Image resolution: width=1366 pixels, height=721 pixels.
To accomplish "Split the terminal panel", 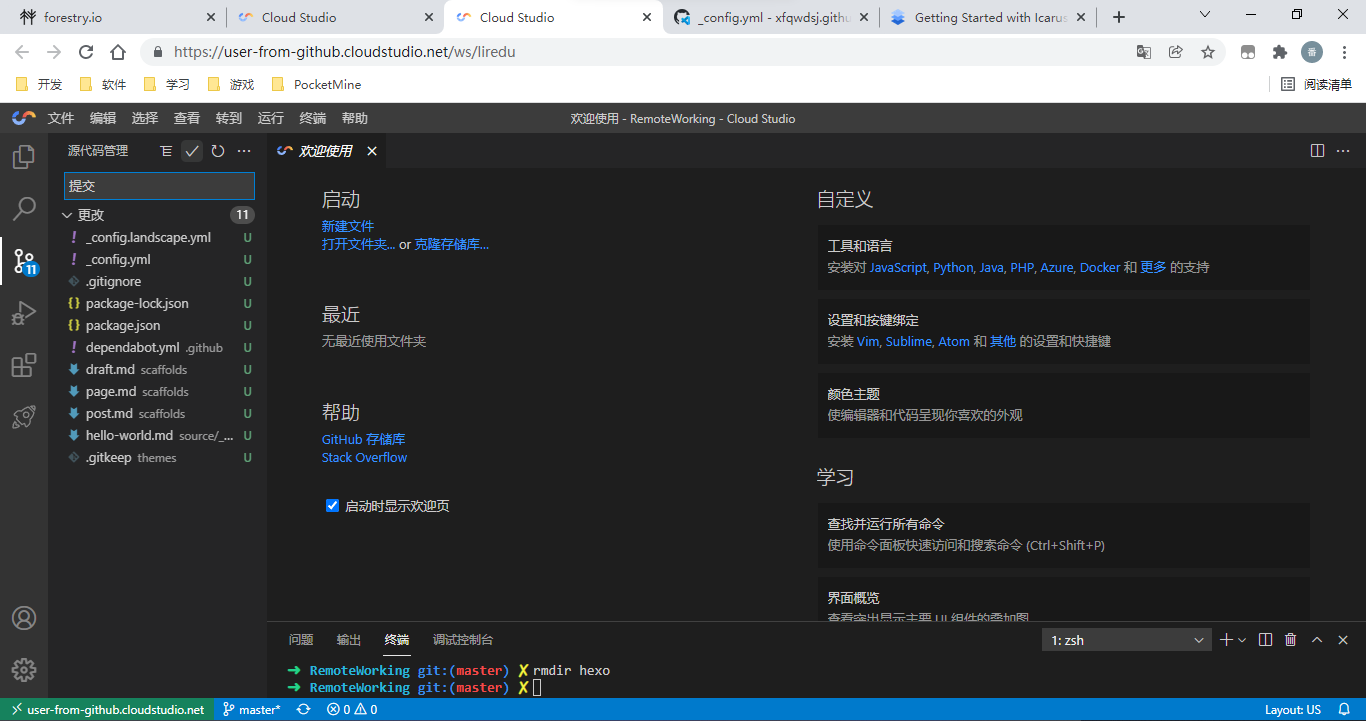I will 1266,640.
